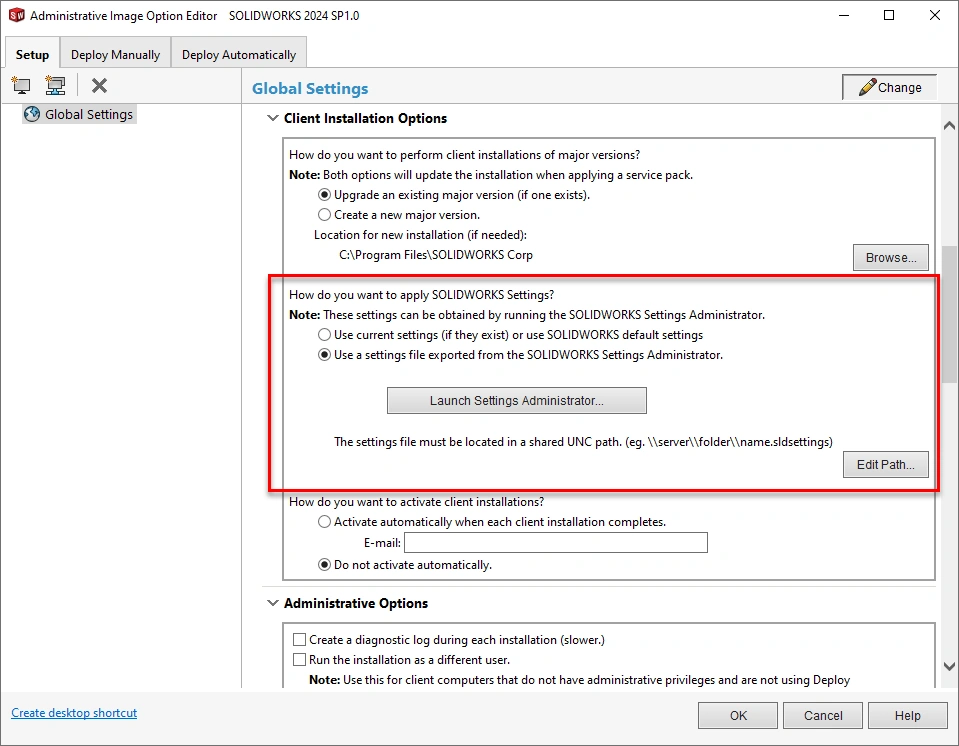
Task: Click the Add Machine icon
Action: pos(21,86)
